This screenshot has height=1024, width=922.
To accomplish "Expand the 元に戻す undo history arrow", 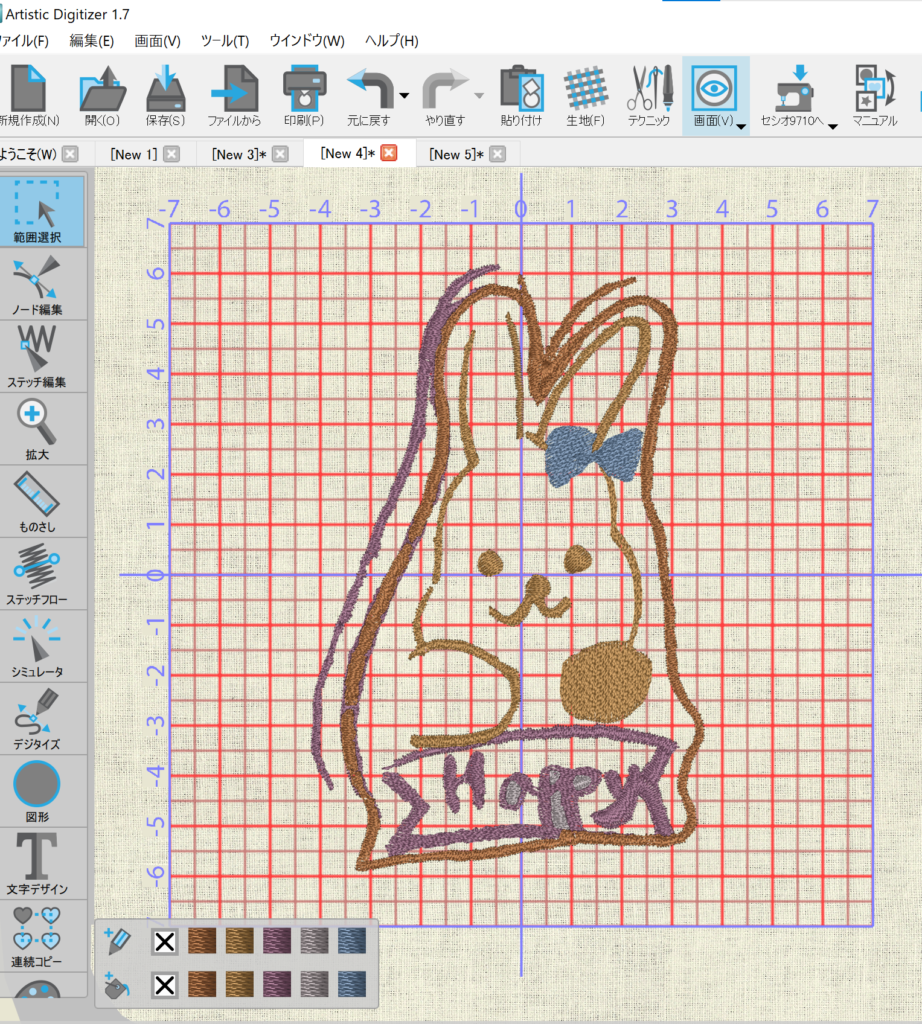I will pyautogui.click(x=404, y=96).
